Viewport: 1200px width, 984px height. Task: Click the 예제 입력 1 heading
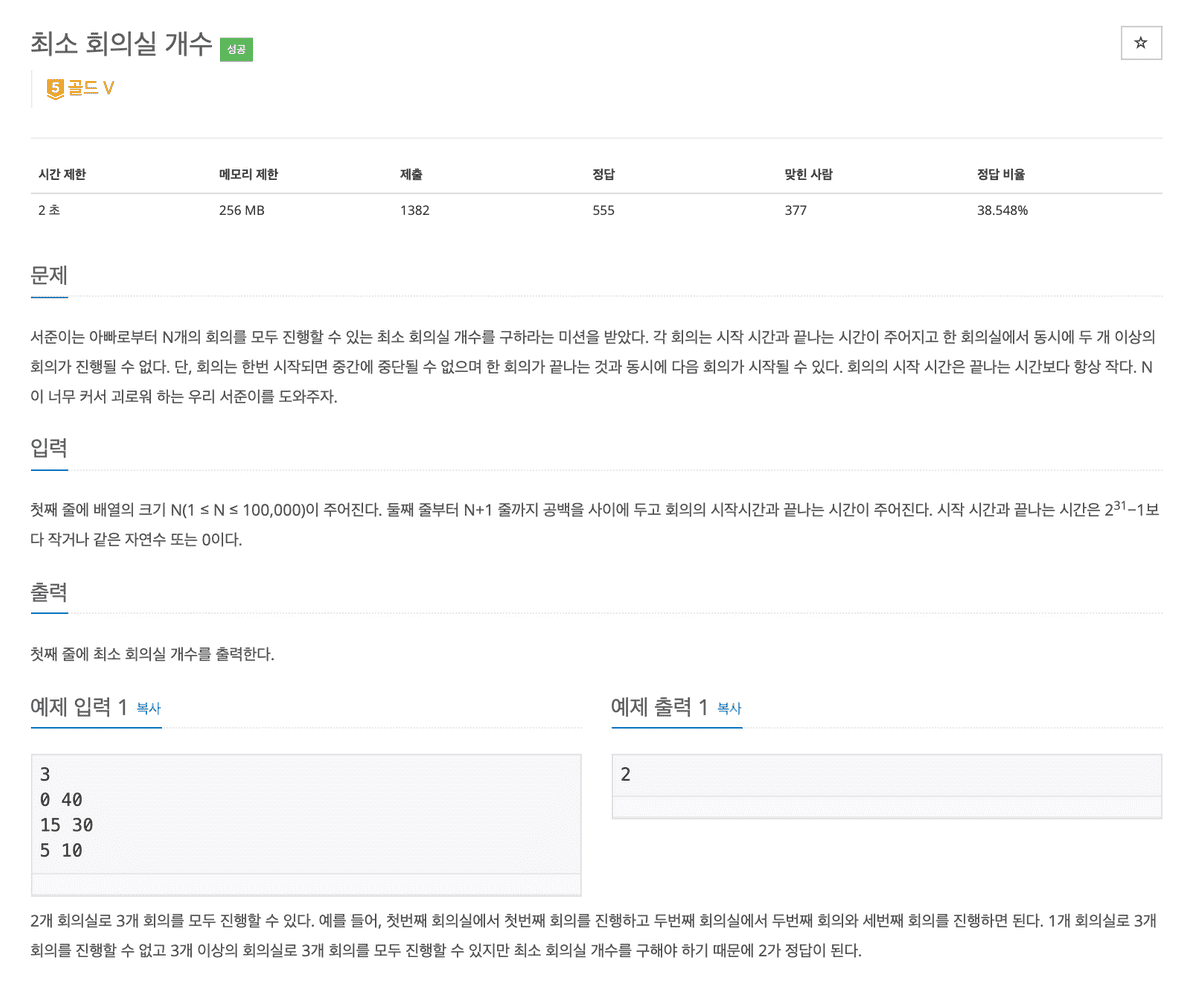(79, 707)
